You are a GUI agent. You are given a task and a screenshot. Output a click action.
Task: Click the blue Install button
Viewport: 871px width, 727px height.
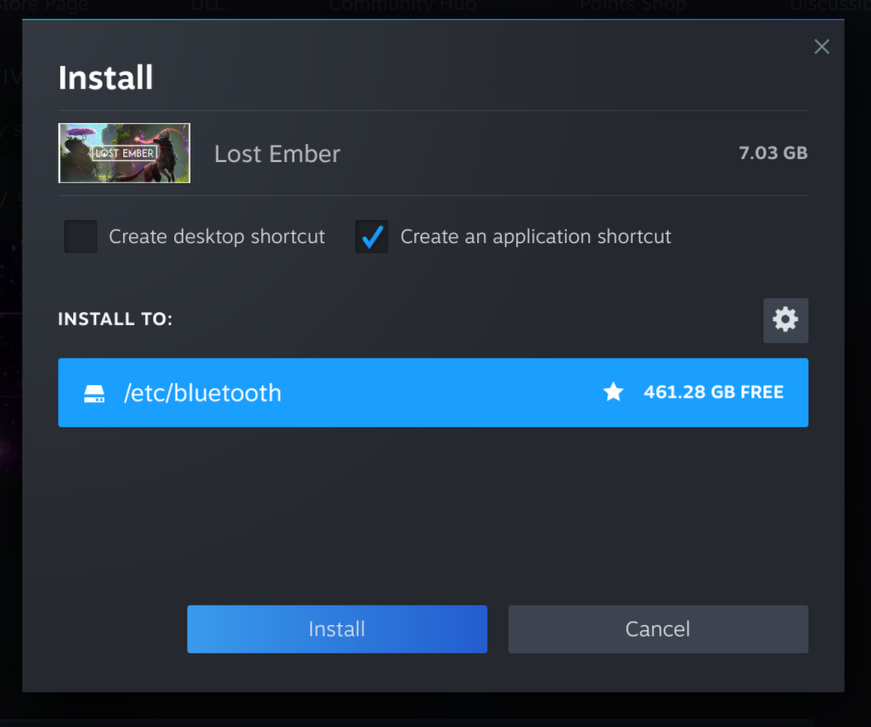tap(337, 629)
